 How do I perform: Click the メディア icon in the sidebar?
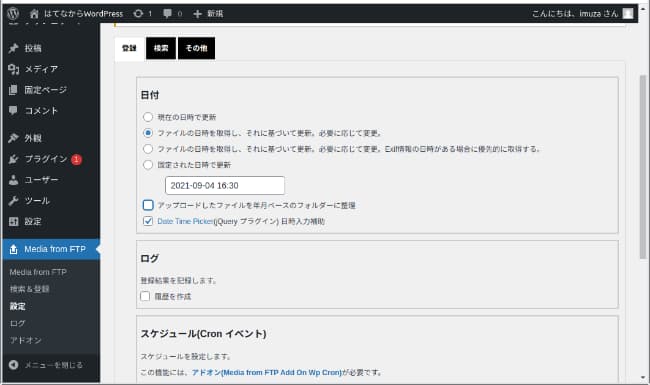coord(13,69)
